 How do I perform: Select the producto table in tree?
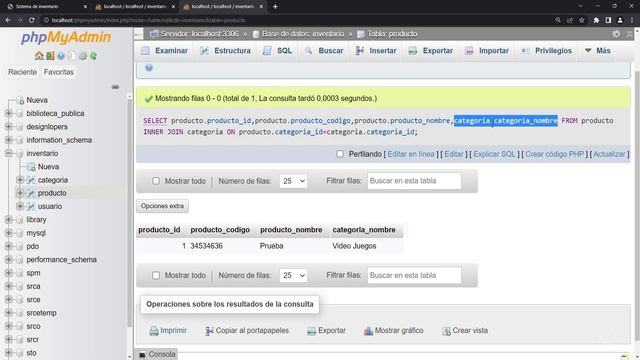pos(52,193)
